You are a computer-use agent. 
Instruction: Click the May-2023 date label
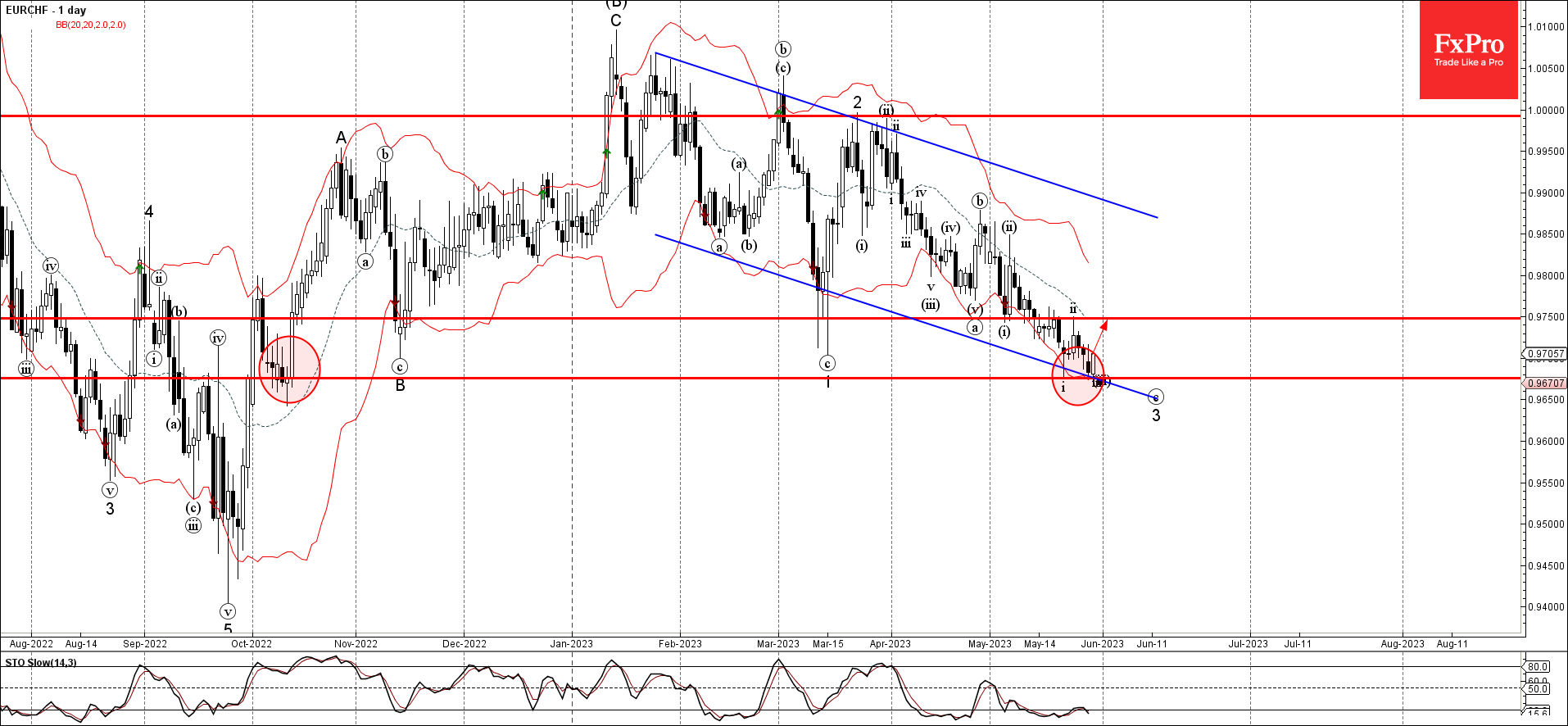tap(990, 644)
